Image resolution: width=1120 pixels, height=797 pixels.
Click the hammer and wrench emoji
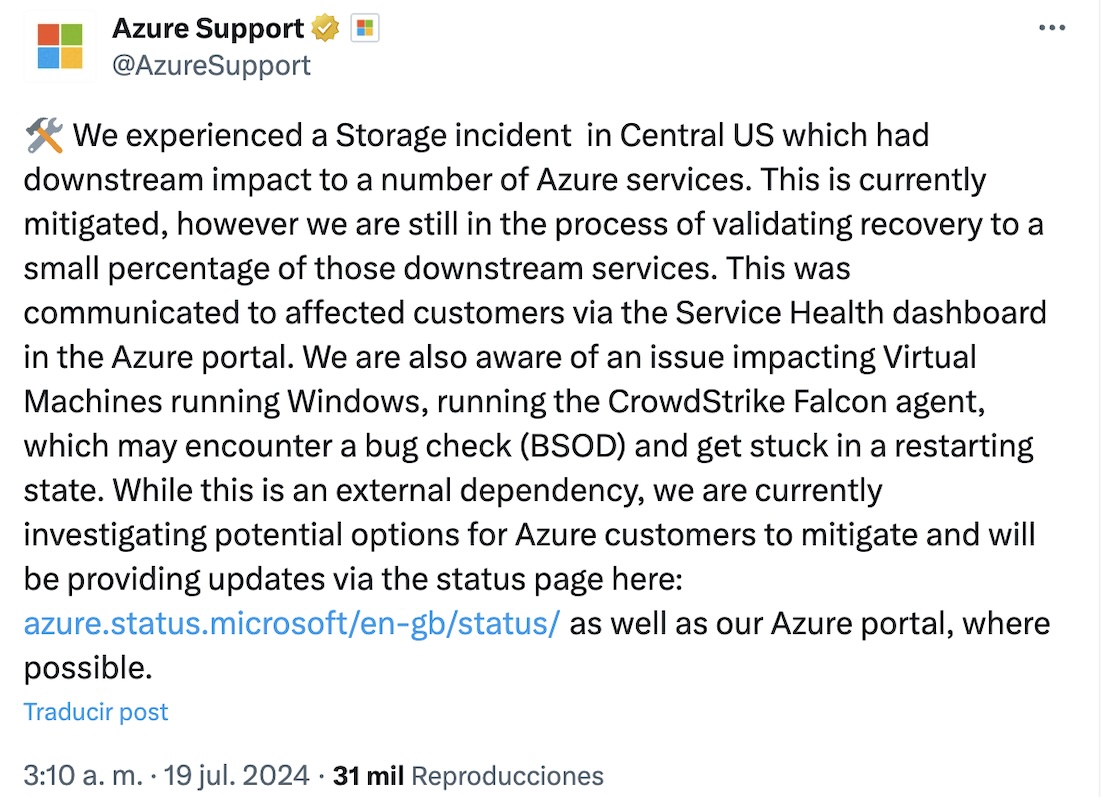click(x=43, y=135)
